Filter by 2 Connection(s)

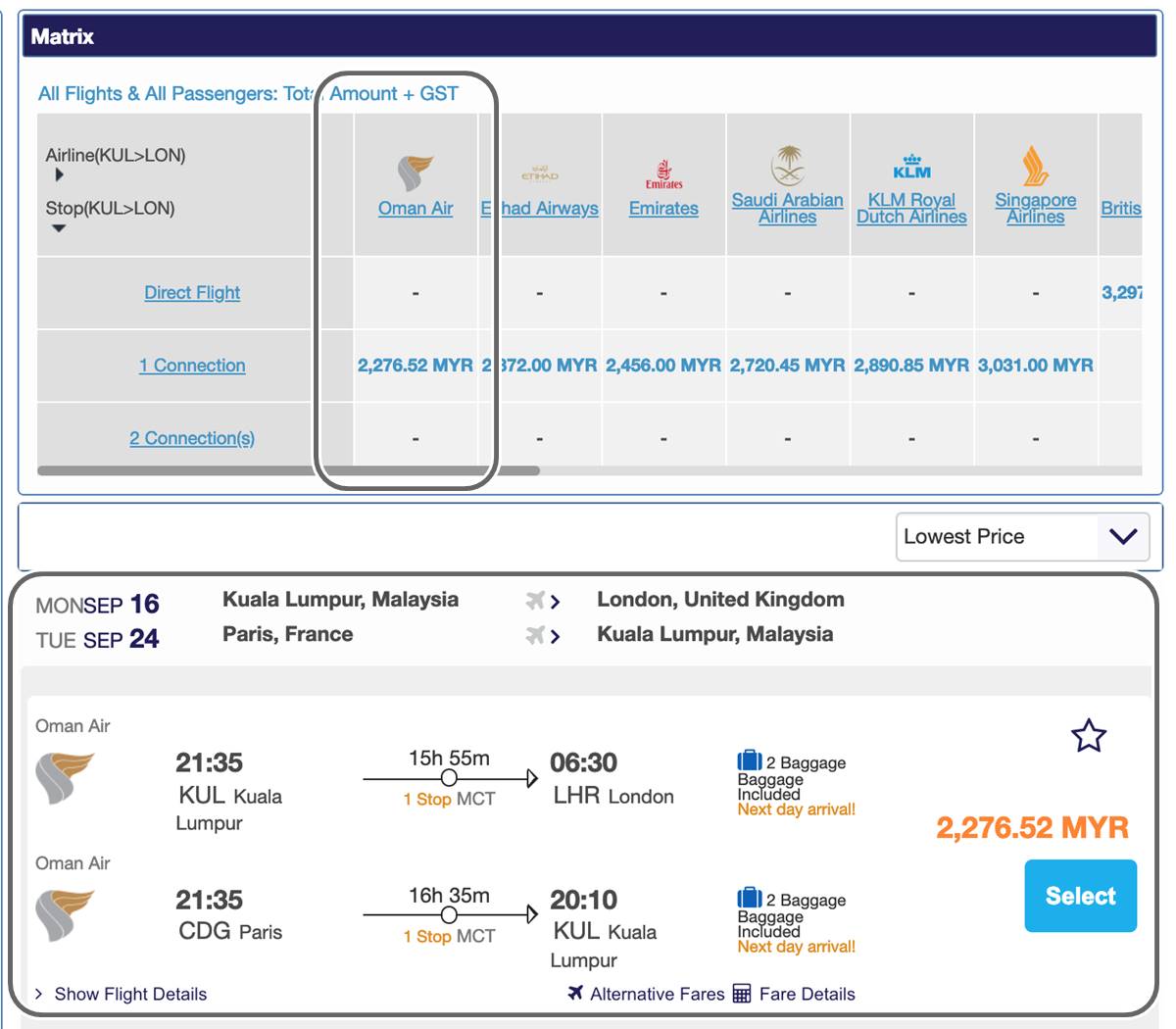coord(192,438)
